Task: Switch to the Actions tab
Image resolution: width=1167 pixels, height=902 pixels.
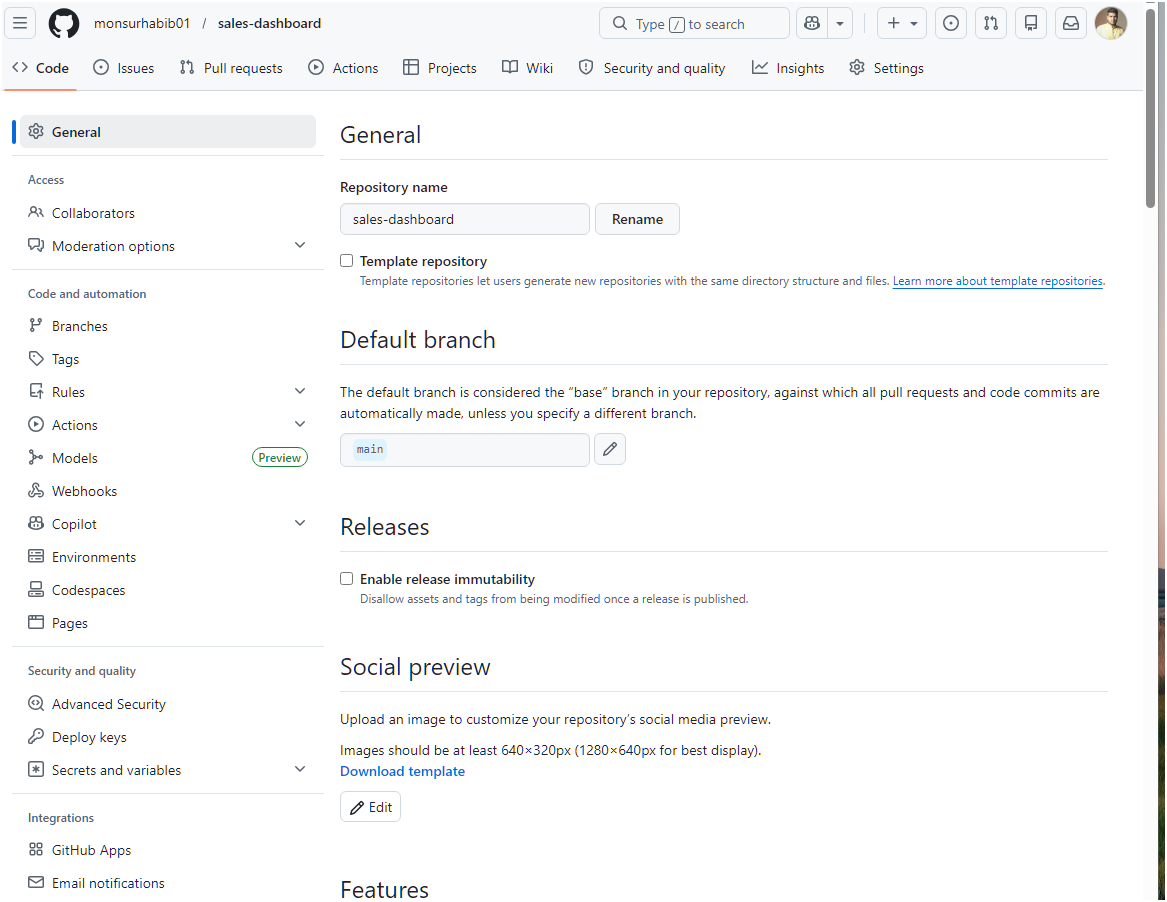Action: point(343,68)
